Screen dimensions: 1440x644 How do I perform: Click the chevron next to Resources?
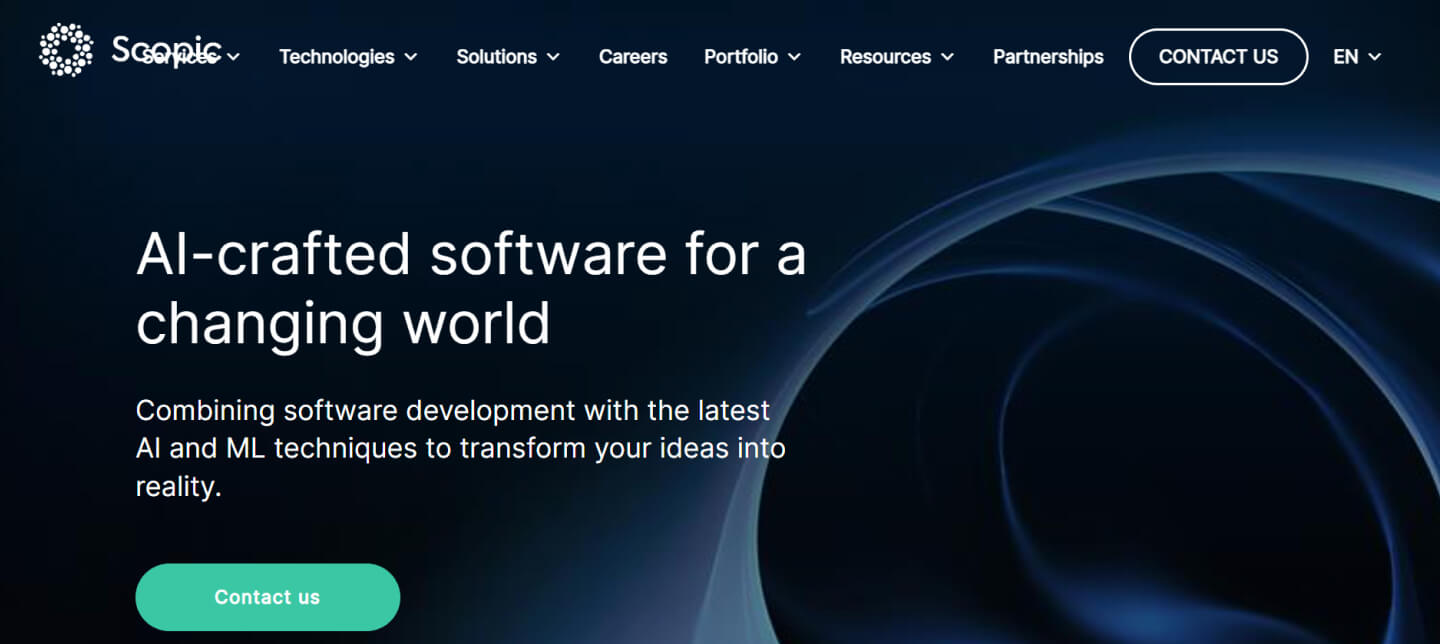click(948, 57)
